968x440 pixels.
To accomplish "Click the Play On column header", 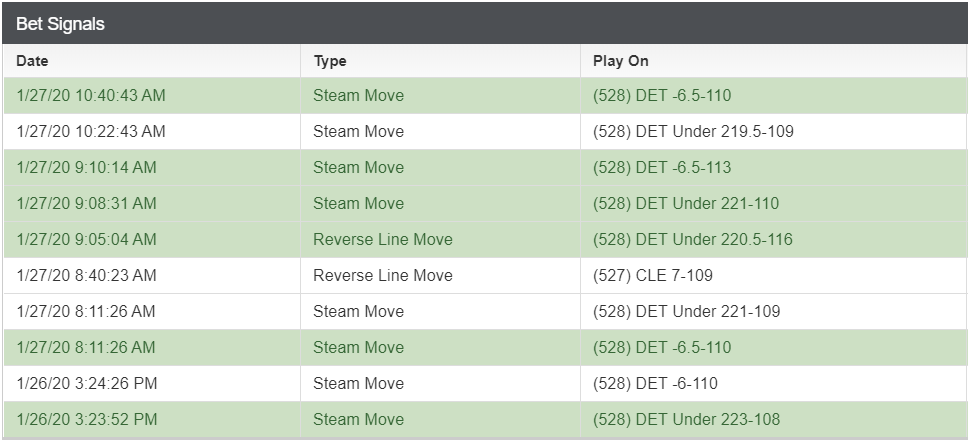I will pos(620,61).
